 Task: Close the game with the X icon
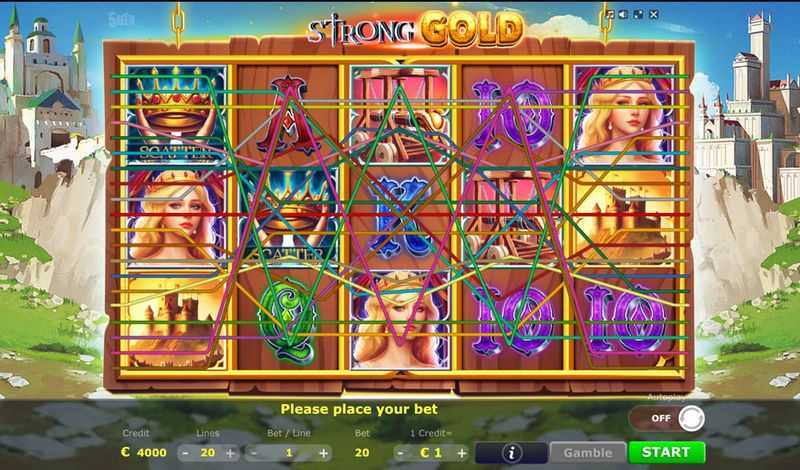[654, 15]
